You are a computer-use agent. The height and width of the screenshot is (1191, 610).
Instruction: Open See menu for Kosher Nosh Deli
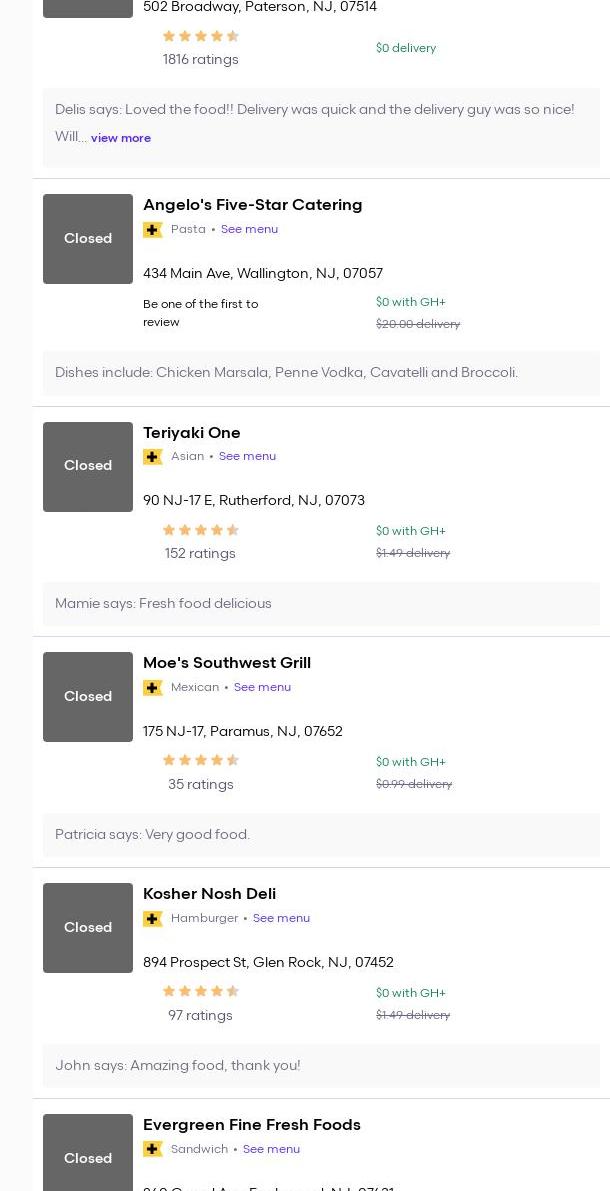point(281,918)
